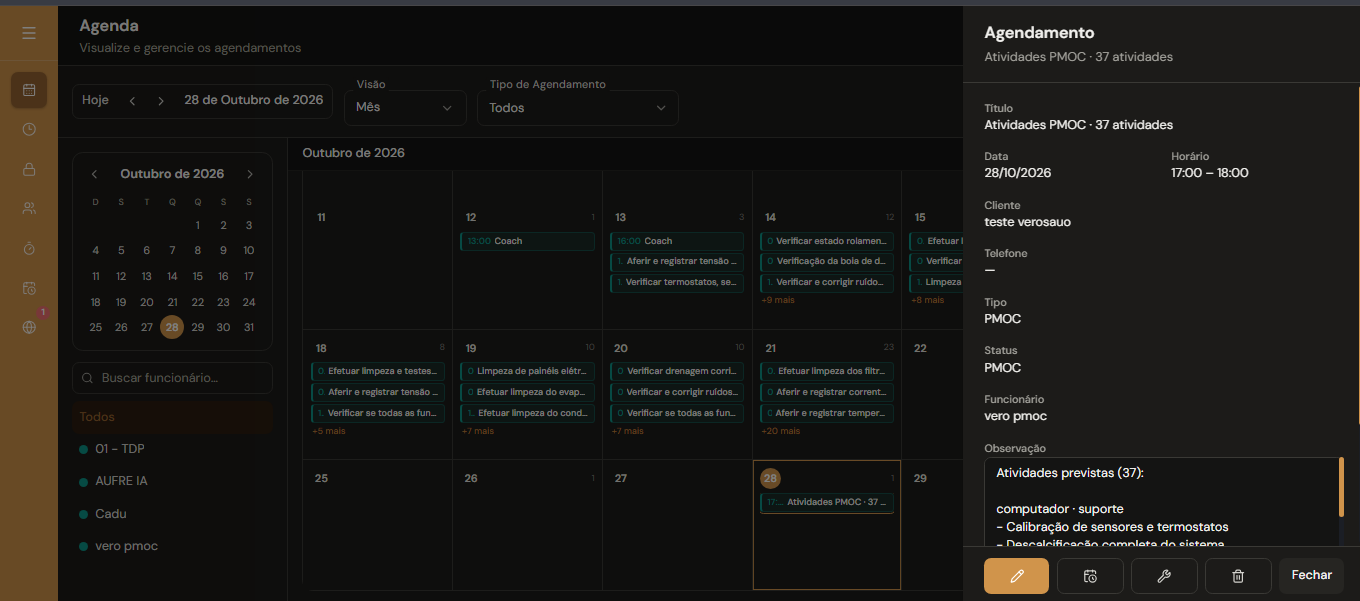Open the 16:00 Coach event on day 13
Image resolution: width=1360 pixels, height=601 pixels.
point(677,241)
